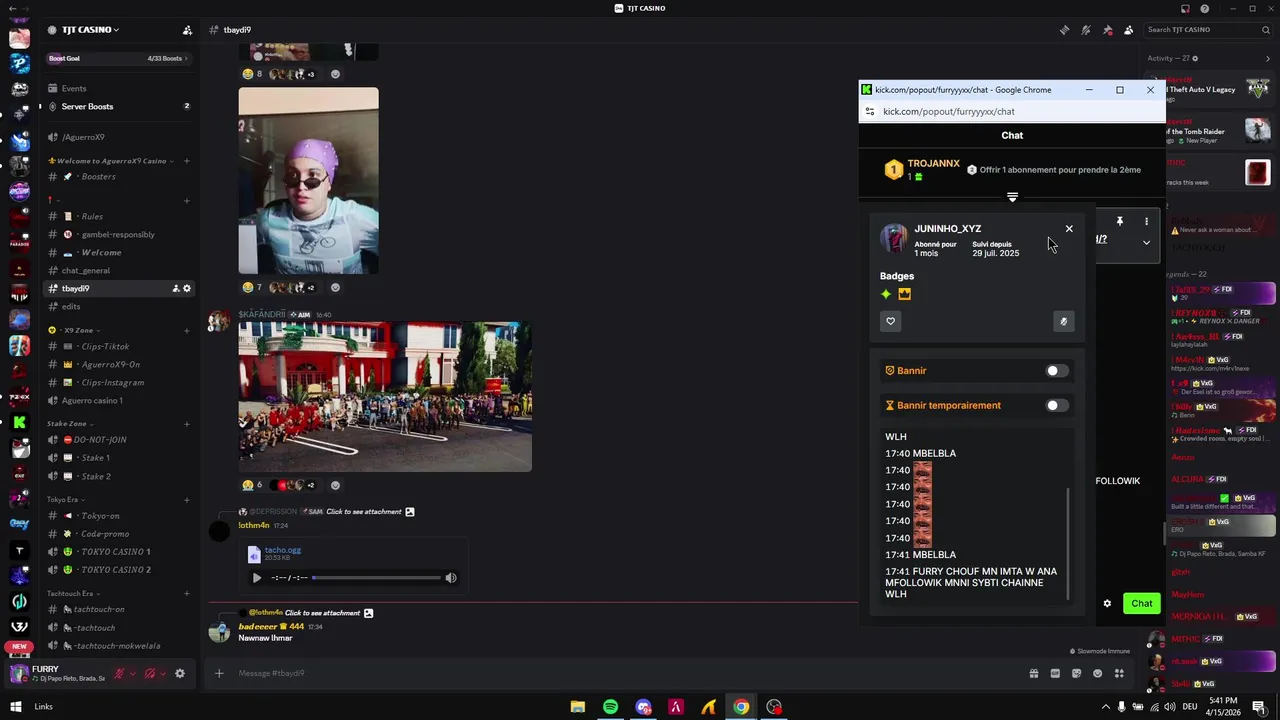Click the pin icon on Kick pinned message
The image size is (1280, 720).
[1120, 221]
